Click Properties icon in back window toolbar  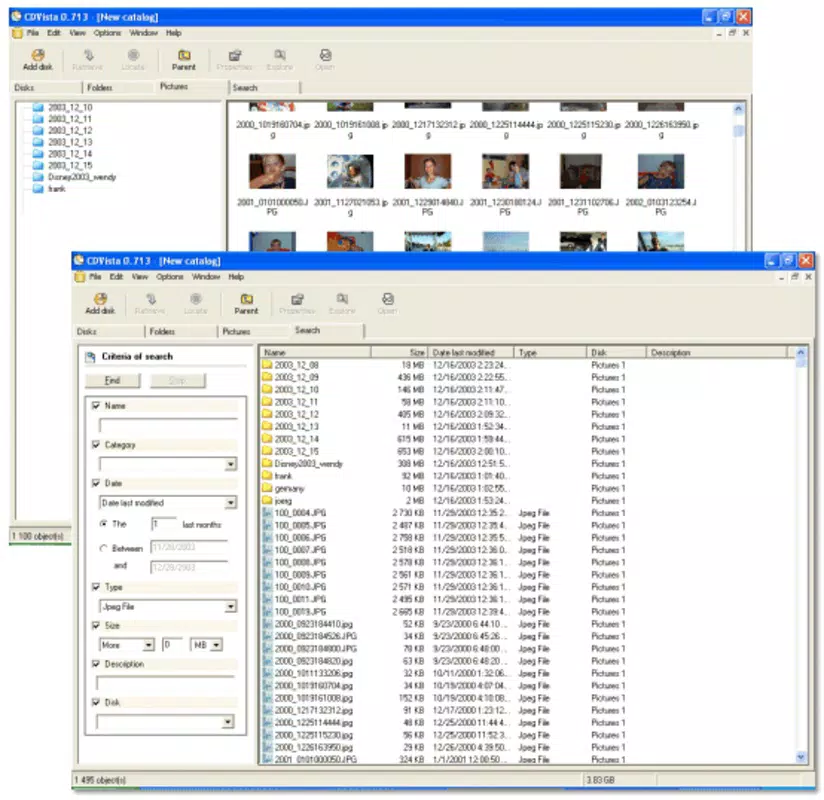point(234,55)
